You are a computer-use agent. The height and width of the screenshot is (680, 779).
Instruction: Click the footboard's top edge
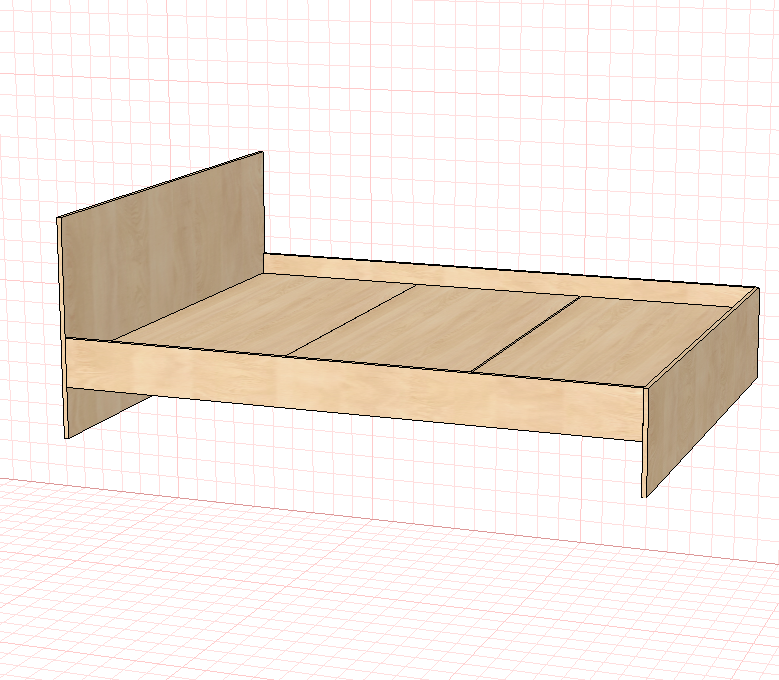pyautogui.click(x=701, y=337)
